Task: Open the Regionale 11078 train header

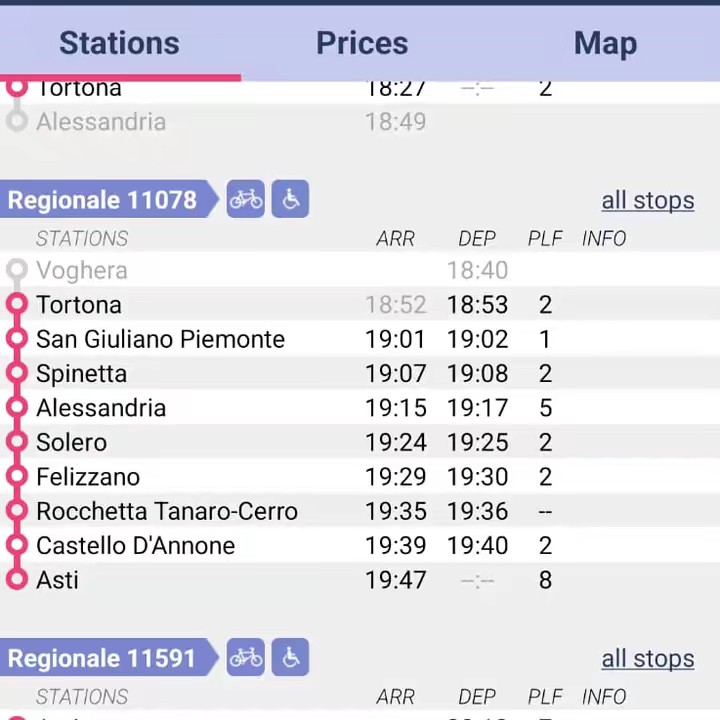Action: (x=103, y=199)
